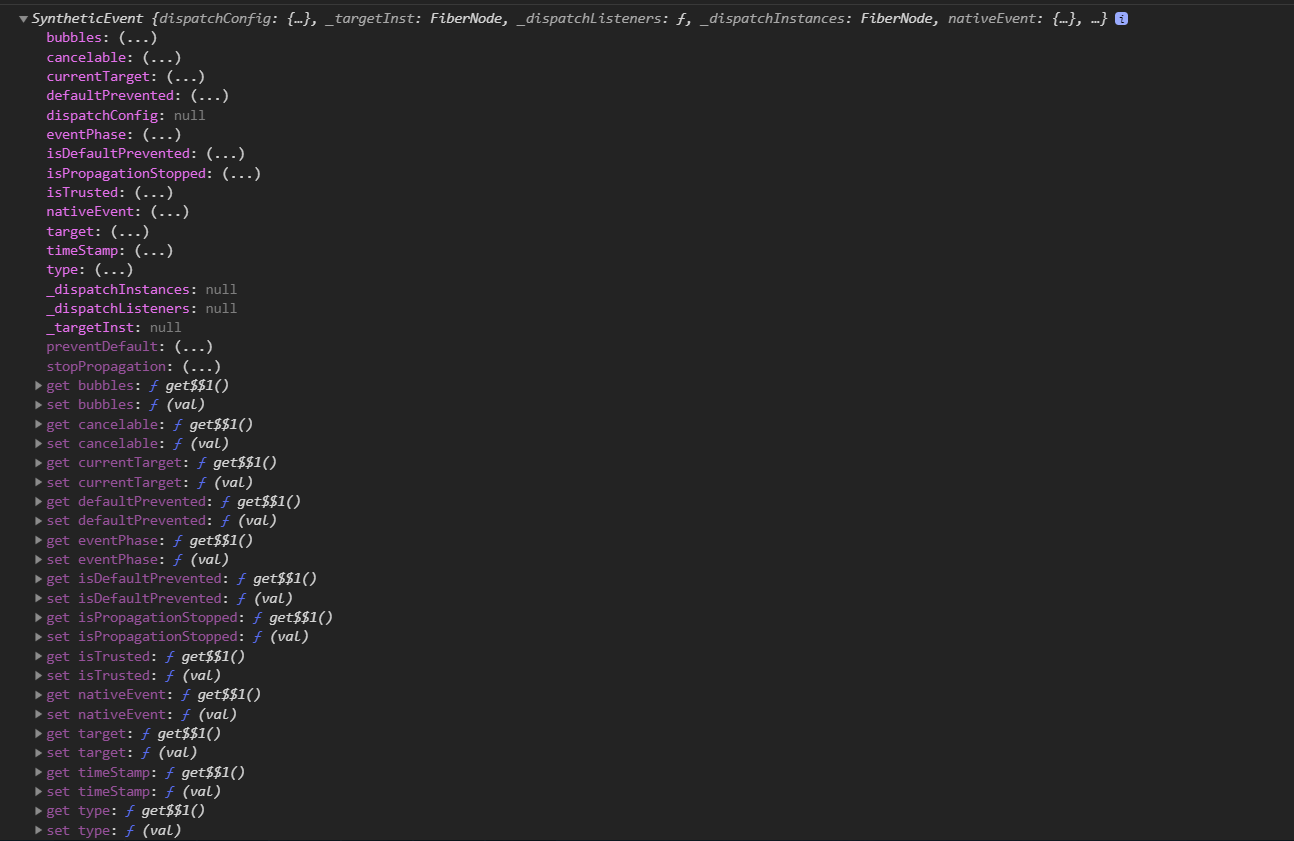Expand the get isTrusted getter

39,656
